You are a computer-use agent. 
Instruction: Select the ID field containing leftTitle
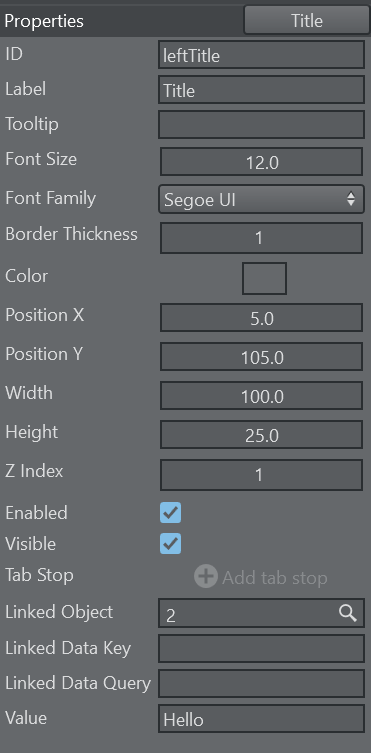261,55
